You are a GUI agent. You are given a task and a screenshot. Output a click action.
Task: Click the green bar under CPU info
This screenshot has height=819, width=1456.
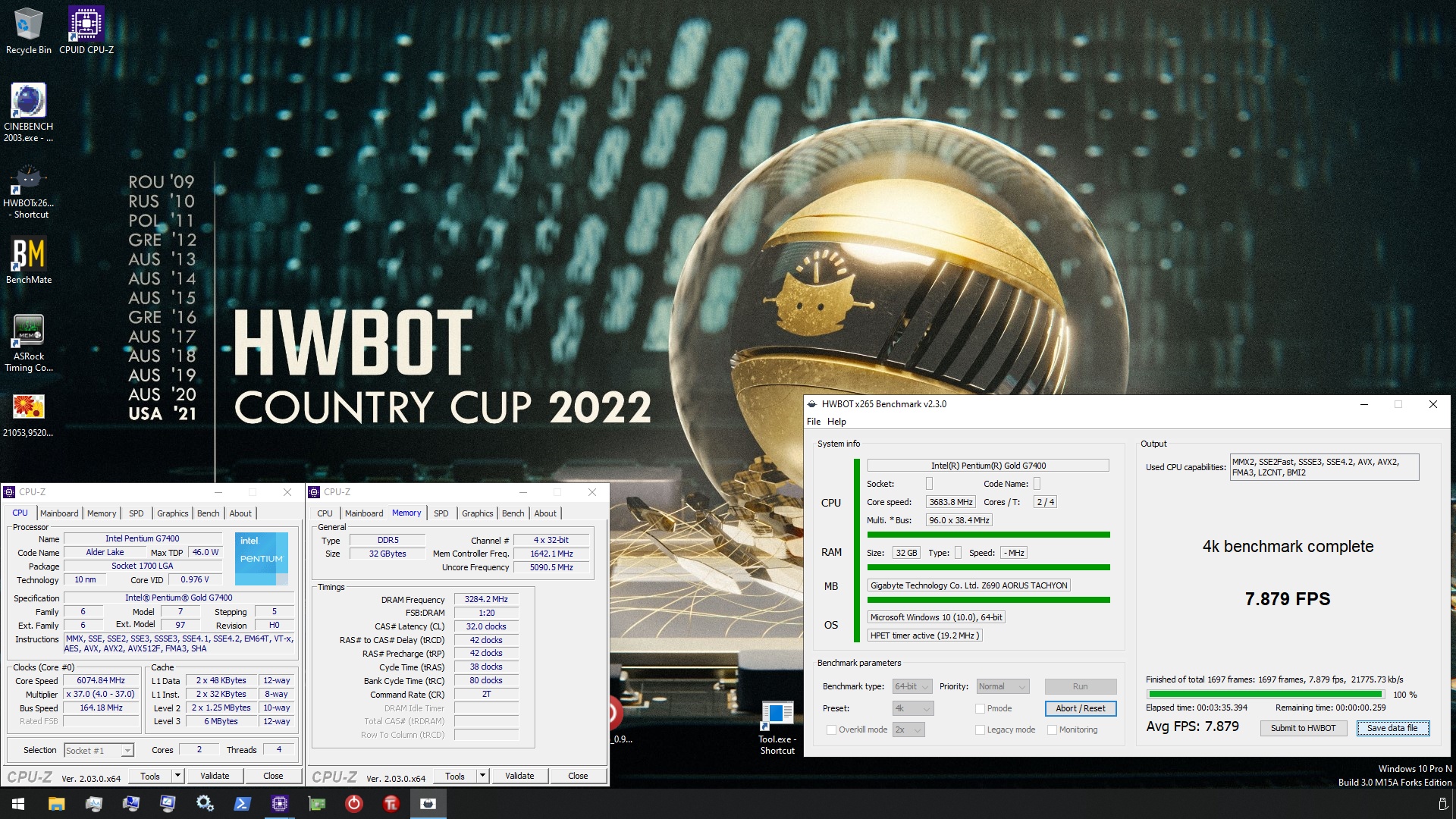coord(988,535)
